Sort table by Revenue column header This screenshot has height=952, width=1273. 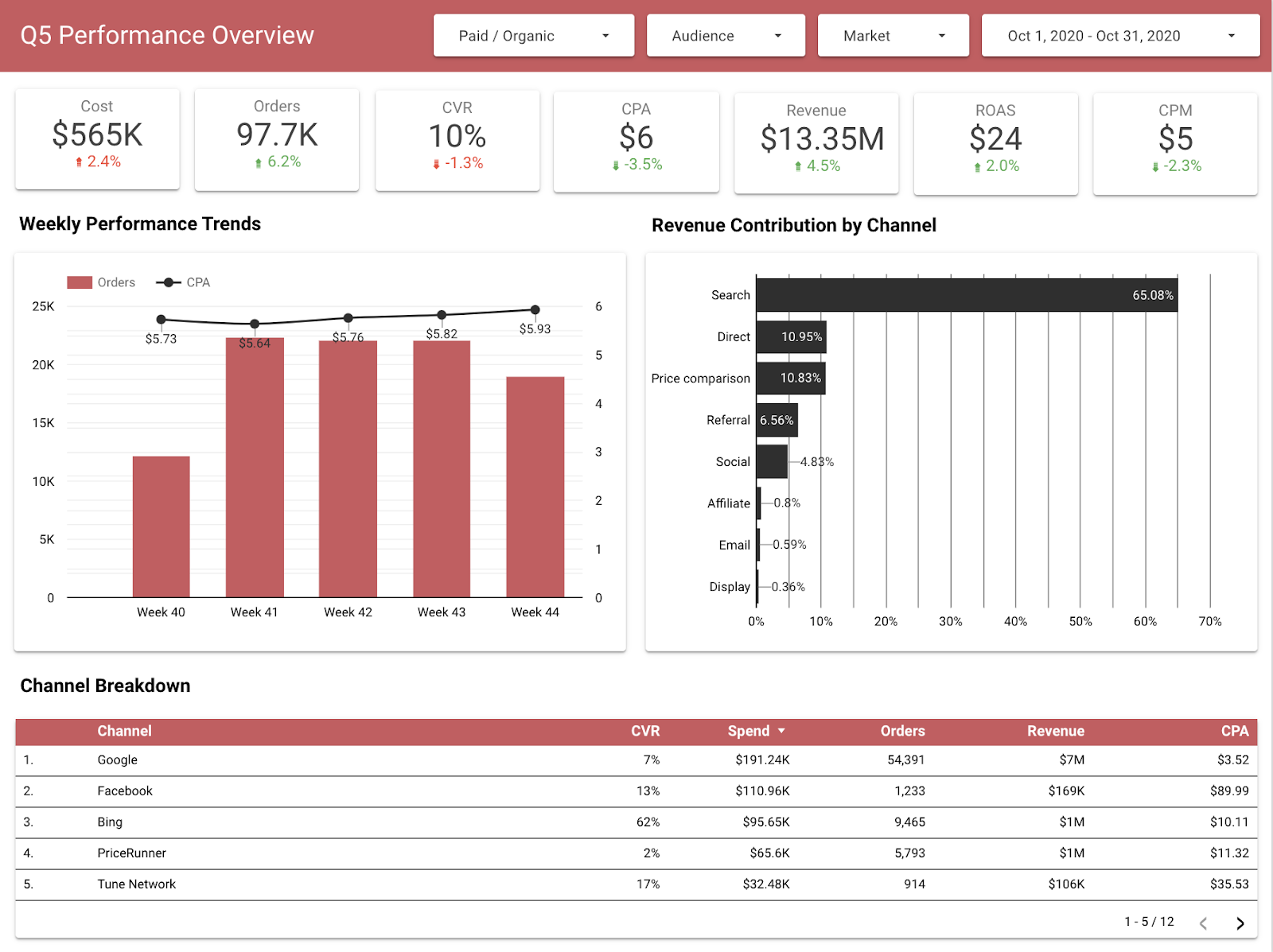tap(1055, 731)
